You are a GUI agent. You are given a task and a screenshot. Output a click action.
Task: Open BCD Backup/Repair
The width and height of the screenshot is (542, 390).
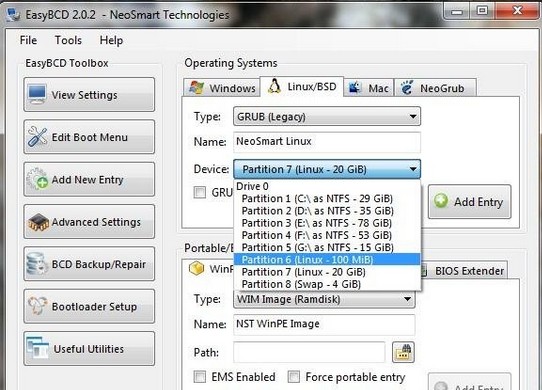pyautogui.click(x=89, y=264)
